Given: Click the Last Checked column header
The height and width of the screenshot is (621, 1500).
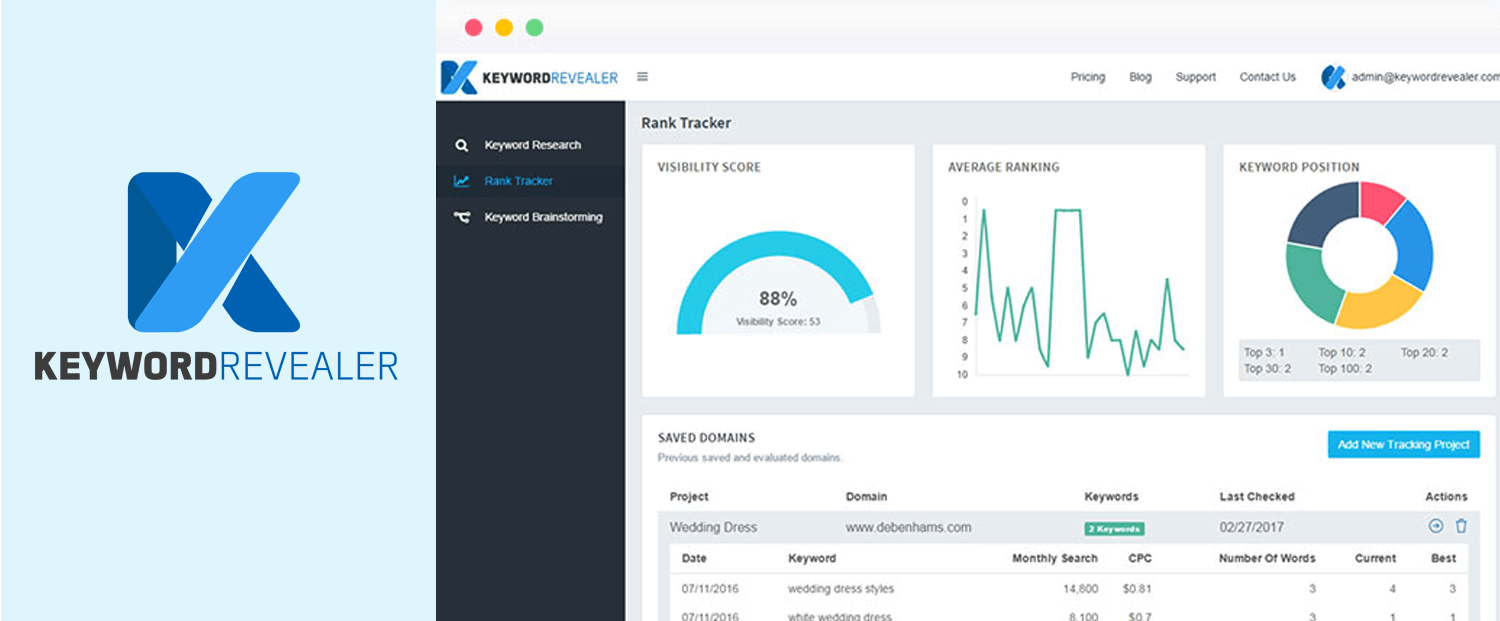Looking at the screenshot, I should point(1257,496).
